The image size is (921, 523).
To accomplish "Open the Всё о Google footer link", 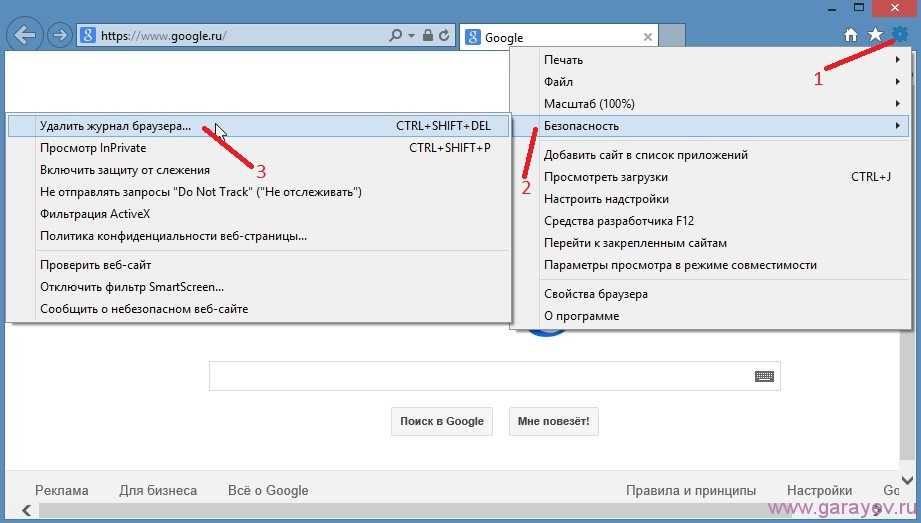I will coord(268,490).
